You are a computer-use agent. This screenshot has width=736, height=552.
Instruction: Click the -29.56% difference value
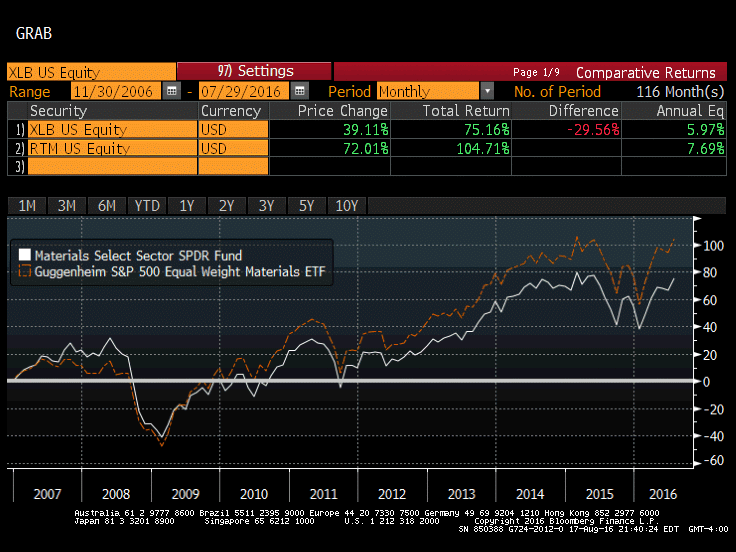tap(593, 130)
